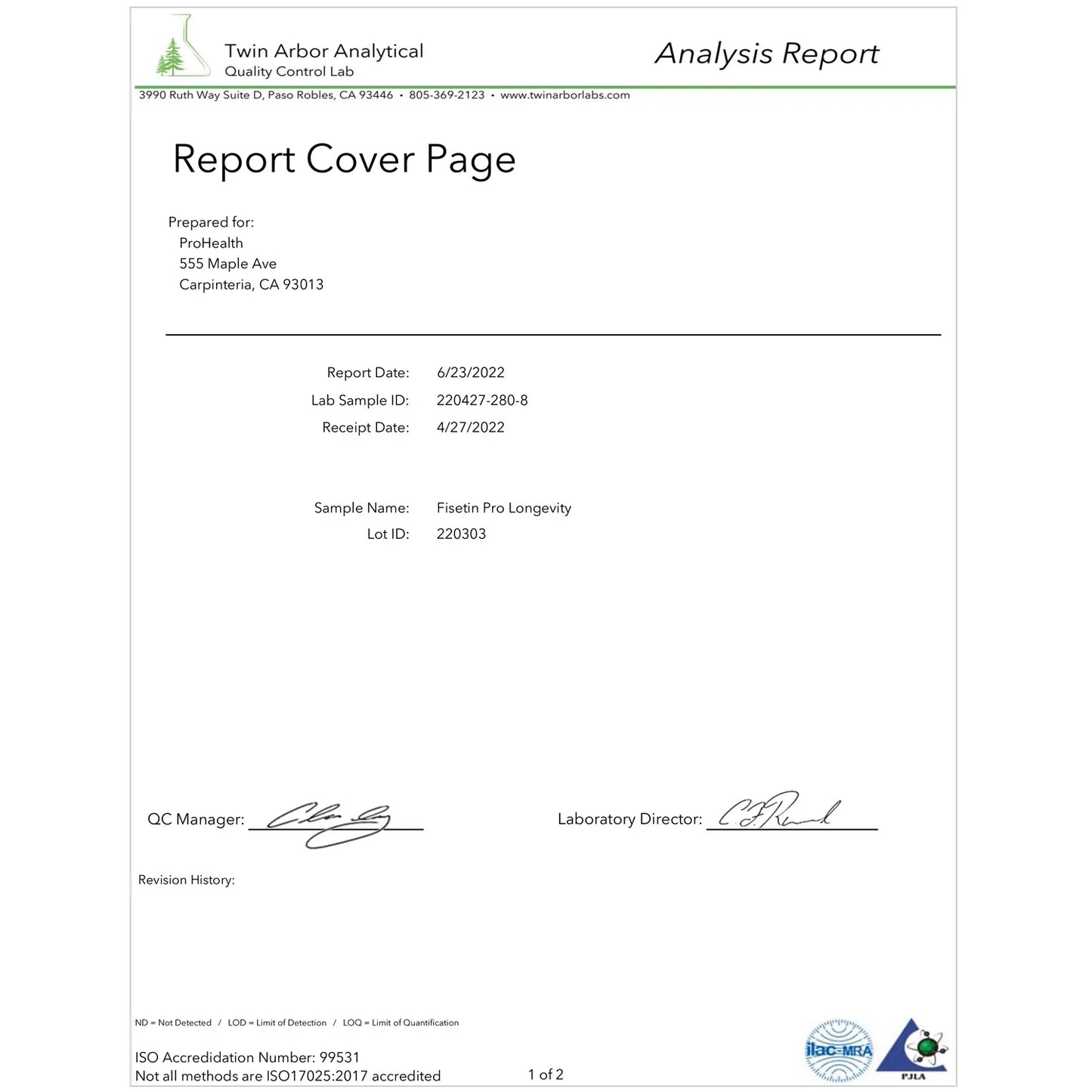Open the www.twinarborlabs.com website link
This screenshot has width=1092, height=1092.
pyautogui.click(x=565, y=95)
